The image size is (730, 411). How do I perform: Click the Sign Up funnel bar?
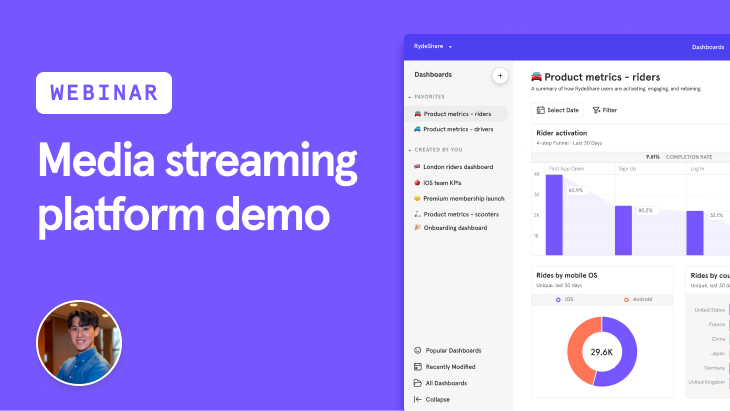[x=623, y=230]
